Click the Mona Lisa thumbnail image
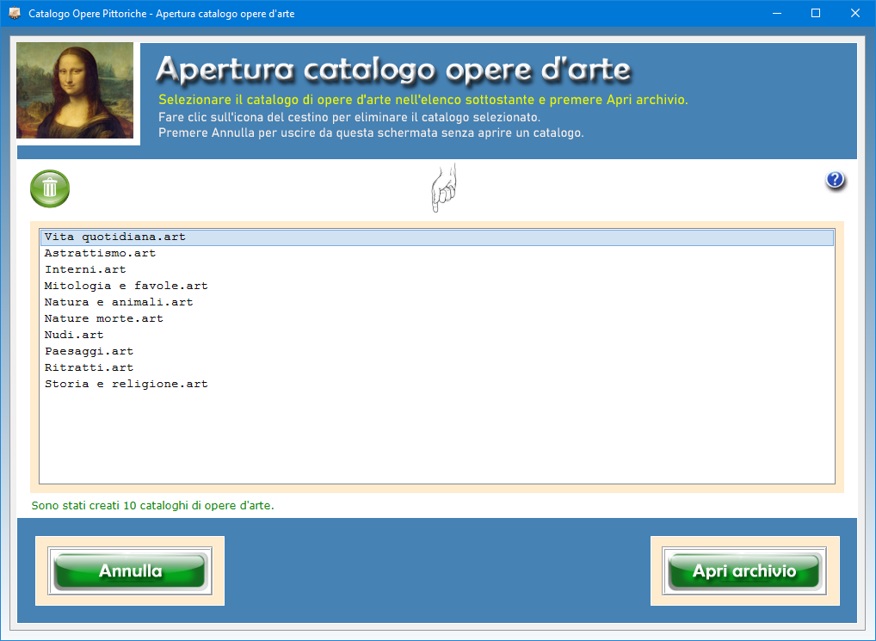Screen dimensions: 876x641 click(x=75, y=91)
